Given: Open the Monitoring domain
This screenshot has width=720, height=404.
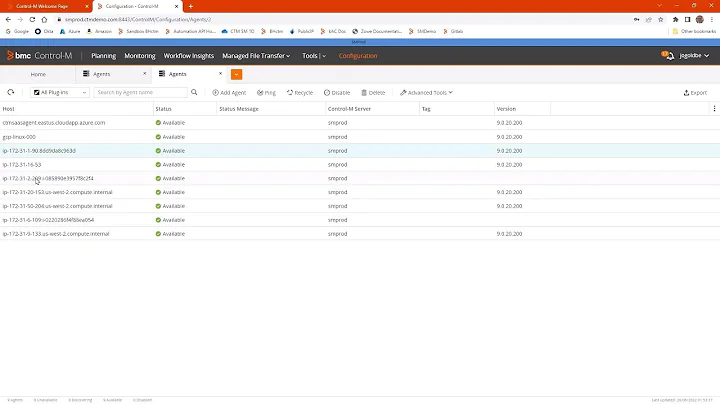Looking at the screenshot, I should pos(140,56).
